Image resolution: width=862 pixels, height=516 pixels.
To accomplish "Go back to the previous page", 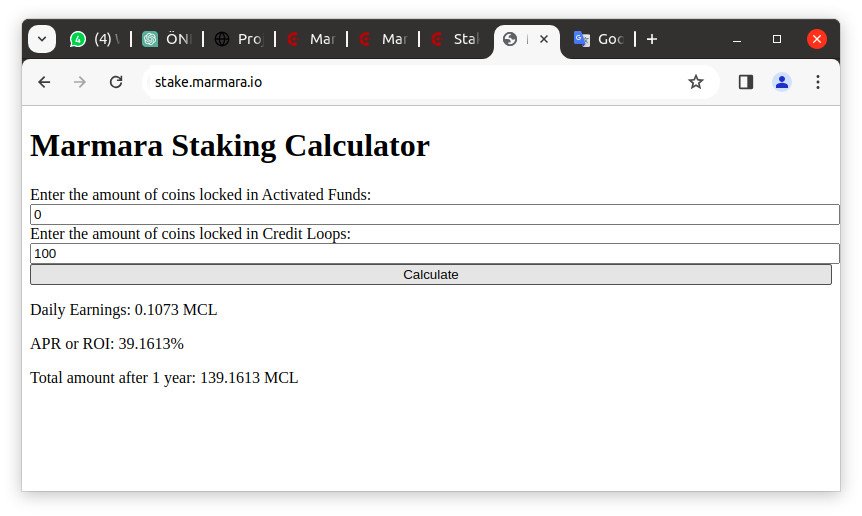I will pos(44,82).
